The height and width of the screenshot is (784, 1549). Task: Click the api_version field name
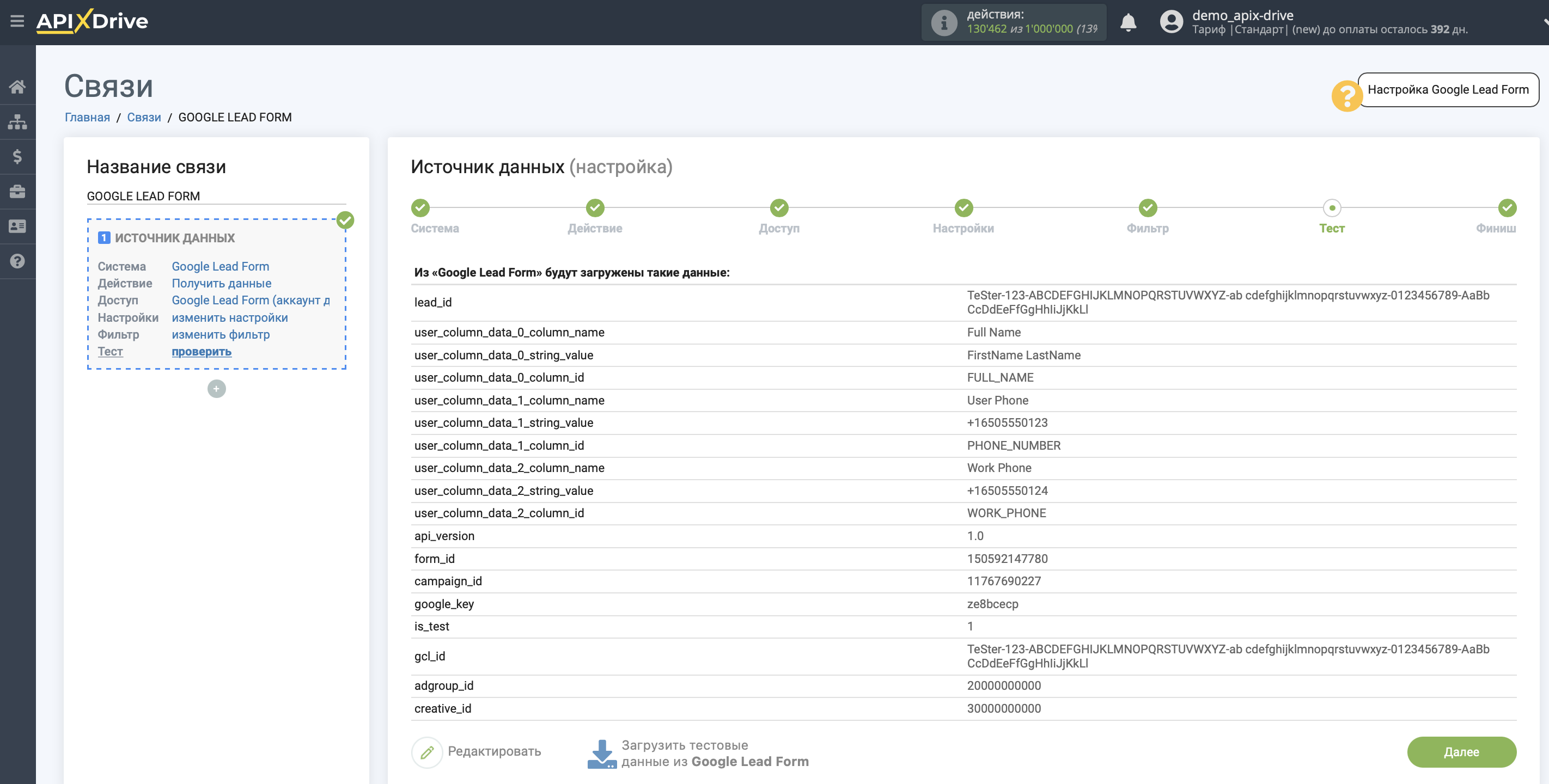click(444, 536)
